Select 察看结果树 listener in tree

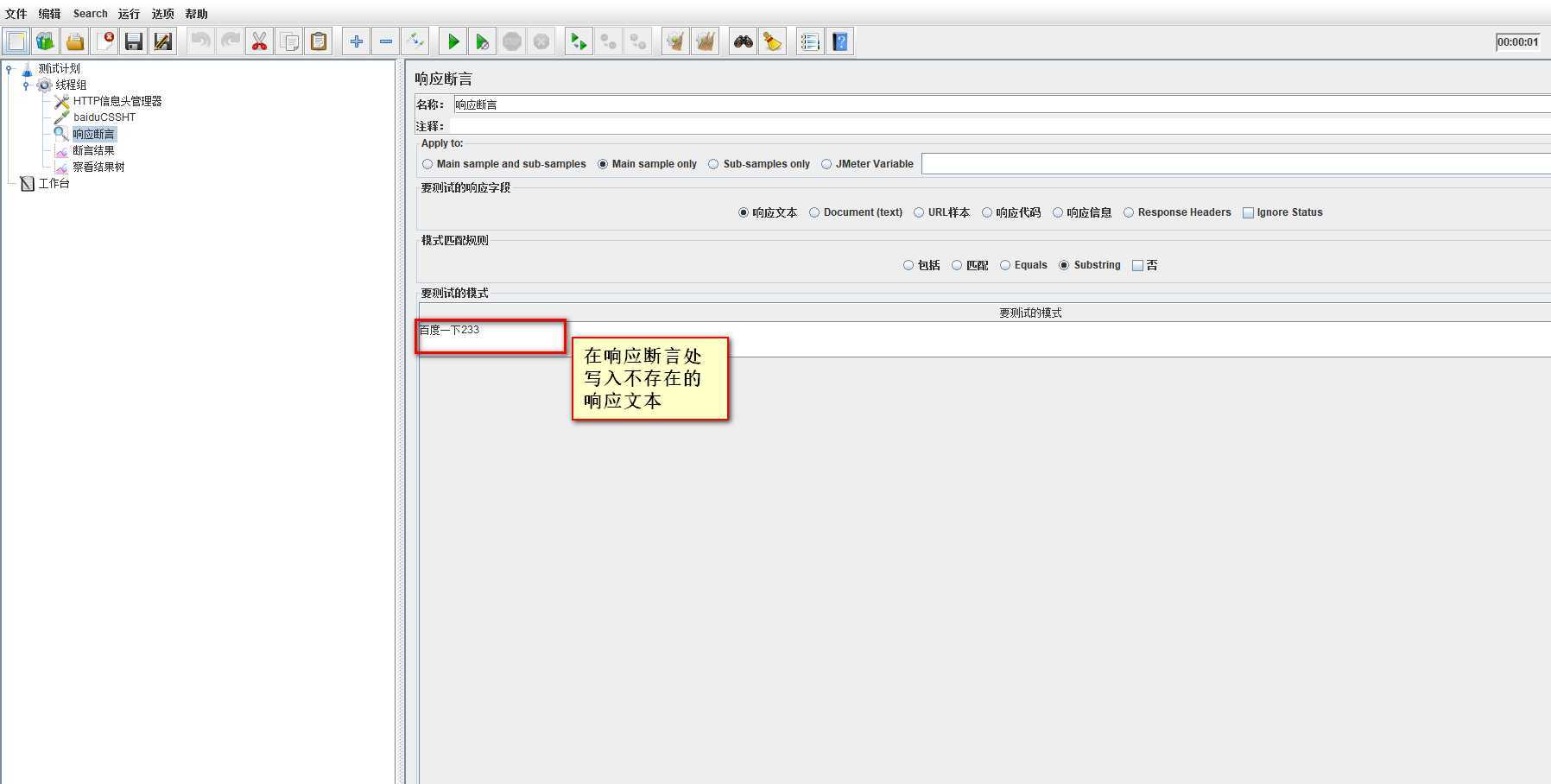(98, 167)
